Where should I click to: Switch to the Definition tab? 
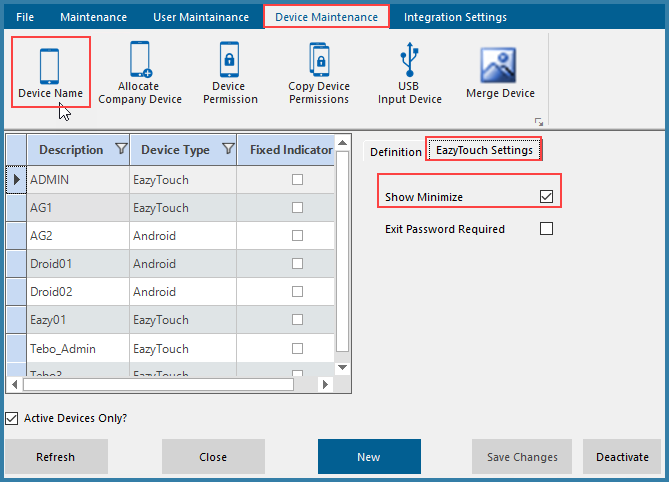[x=396, y=152]
